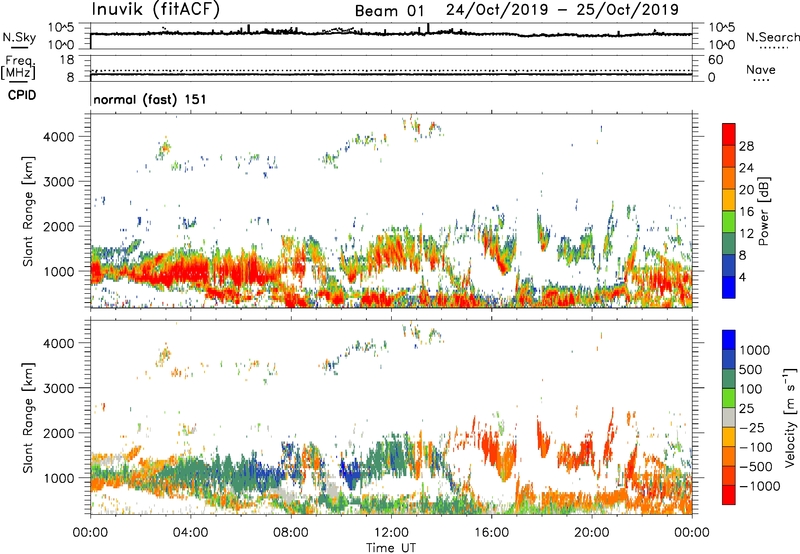Click the 'Nave' legend label
800x554 pixels.
pos(761,69)
